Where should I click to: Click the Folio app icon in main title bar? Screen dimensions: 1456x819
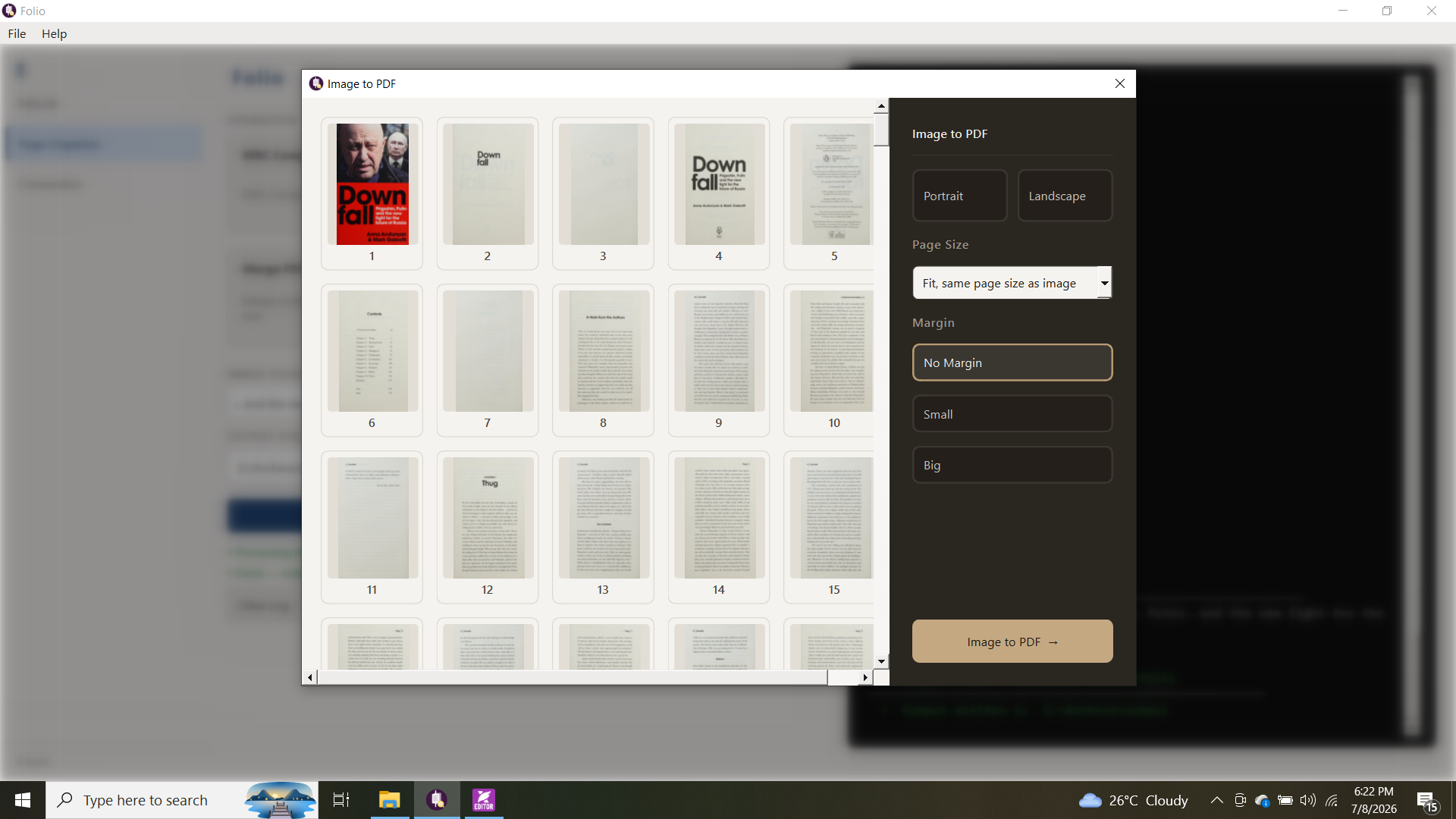[x=9, y=11]
